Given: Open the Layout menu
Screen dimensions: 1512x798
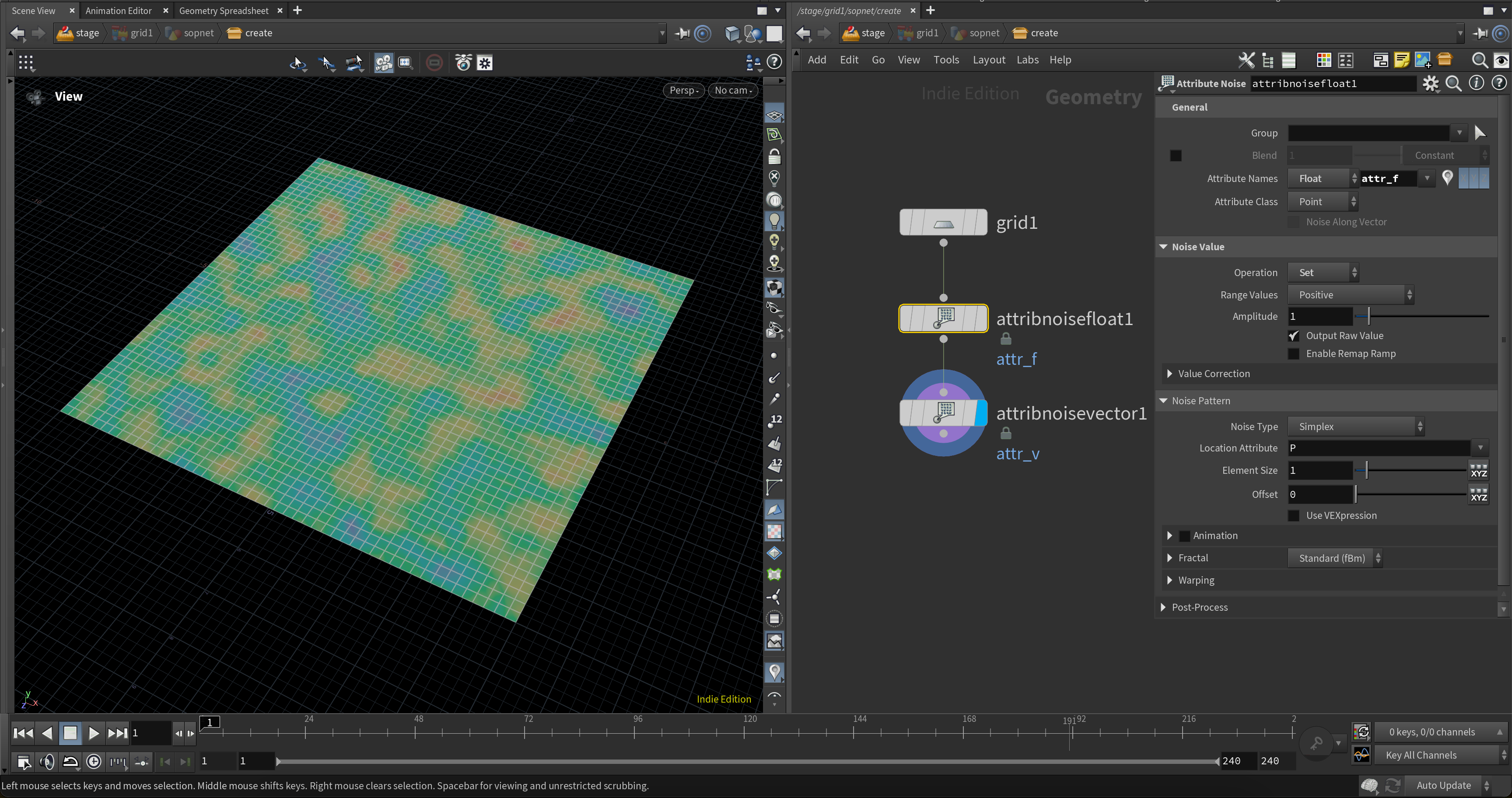Looking at the screenshot, I should pos(988,60).
